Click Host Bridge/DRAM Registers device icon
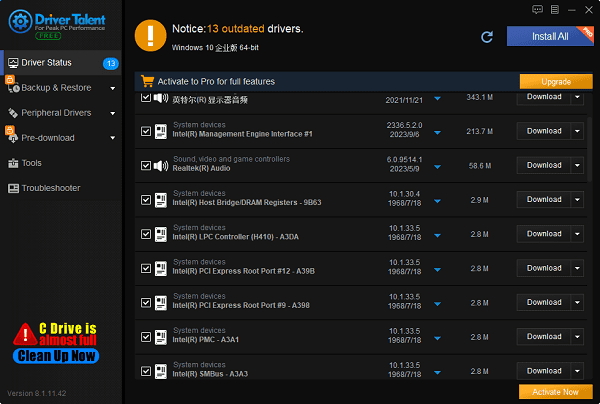The width and height of the screenshot is (600, 404). point(161,200)
